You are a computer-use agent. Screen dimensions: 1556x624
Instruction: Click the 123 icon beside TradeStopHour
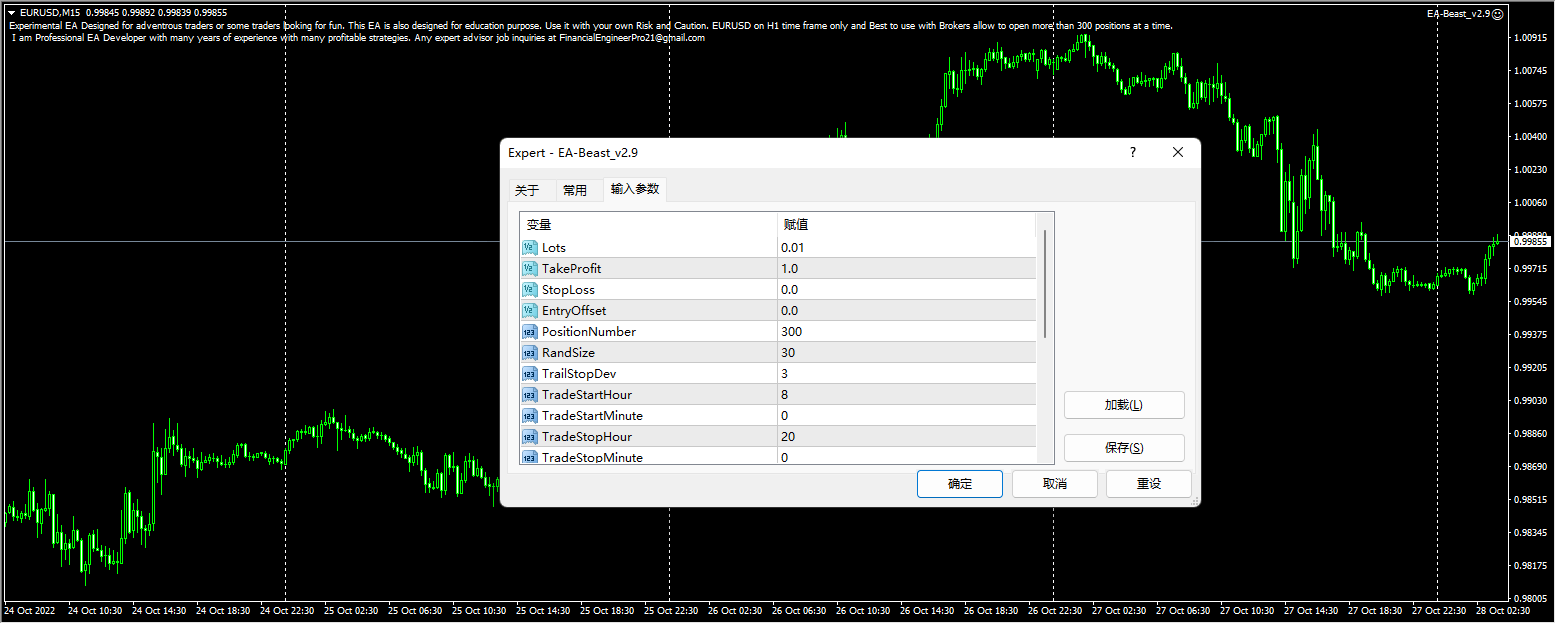pos(529,436)
